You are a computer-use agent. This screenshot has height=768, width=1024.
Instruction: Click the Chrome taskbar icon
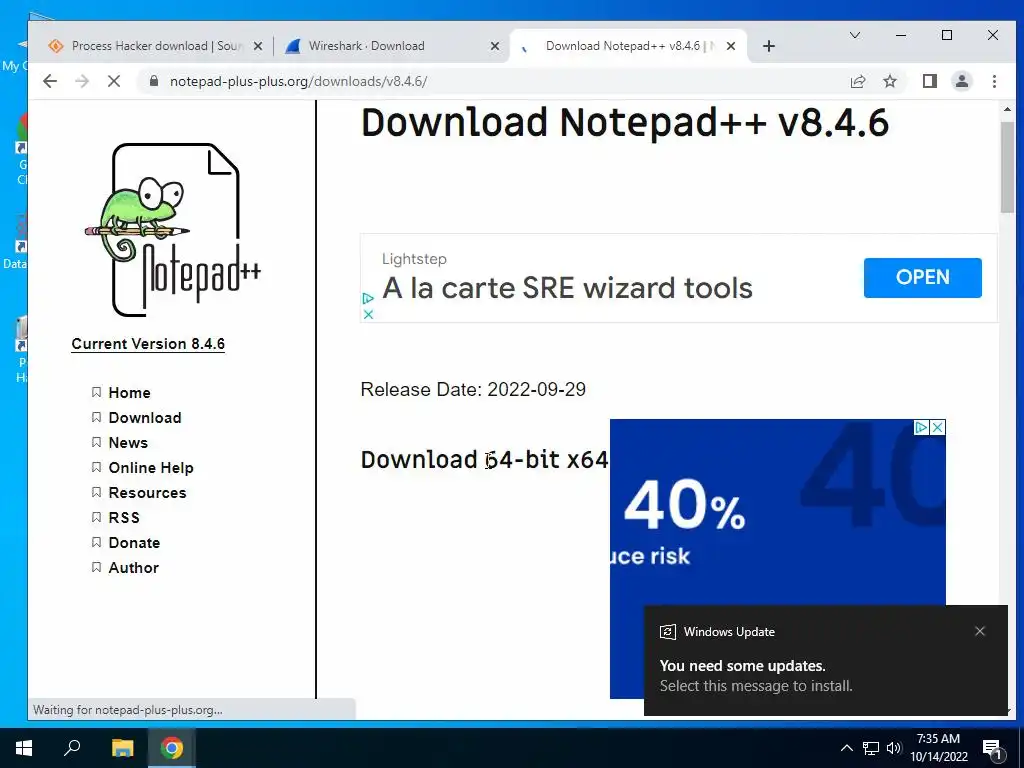pos(172,748)
